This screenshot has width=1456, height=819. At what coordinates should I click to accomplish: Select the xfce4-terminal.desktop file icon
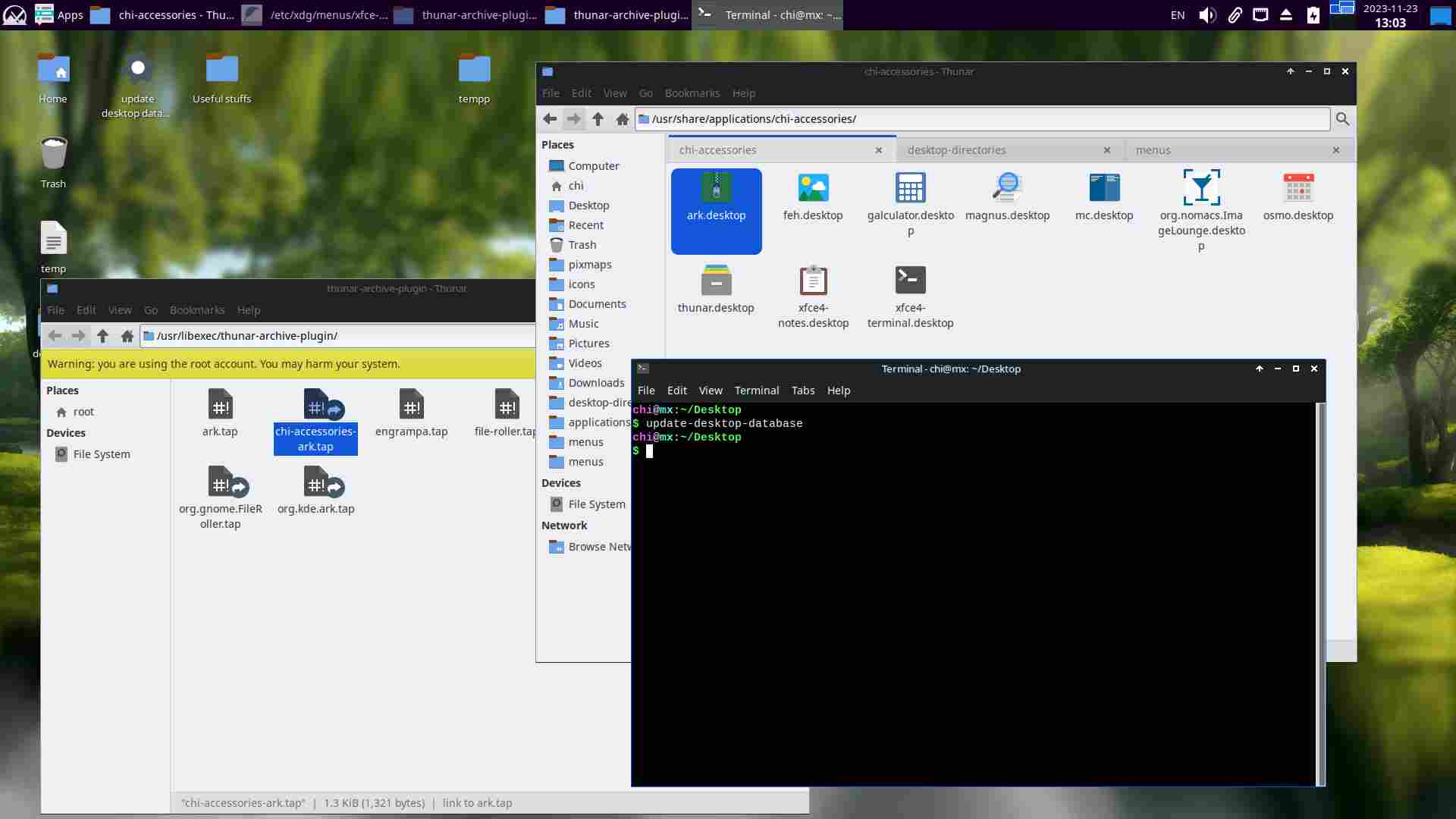coord(910,281)
